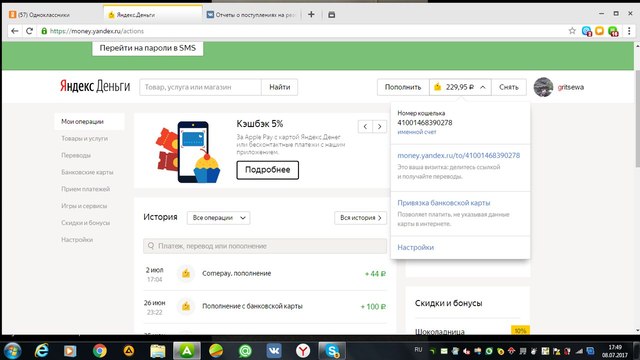
Task: Launch Internet Explorer from the taskbar
Action: (42, 351)
